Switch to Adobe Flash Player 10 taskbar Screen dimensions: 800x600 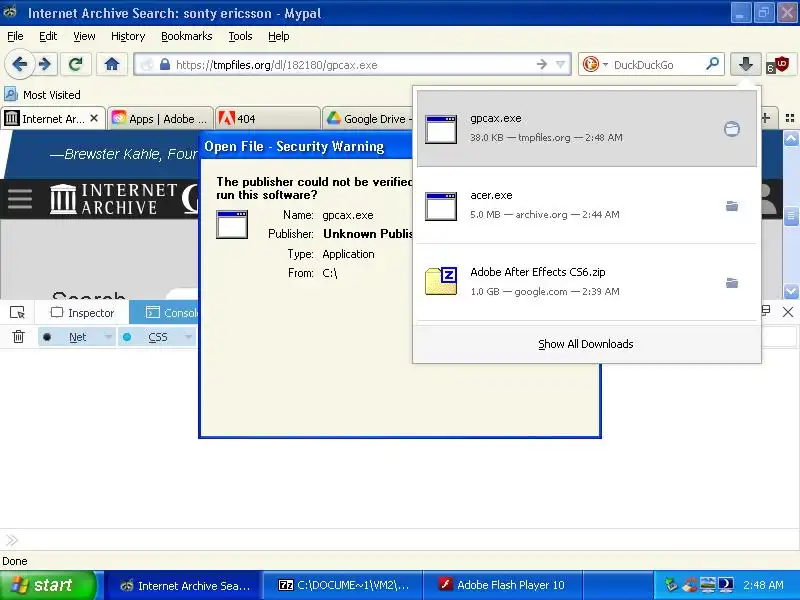pos(502,585)
